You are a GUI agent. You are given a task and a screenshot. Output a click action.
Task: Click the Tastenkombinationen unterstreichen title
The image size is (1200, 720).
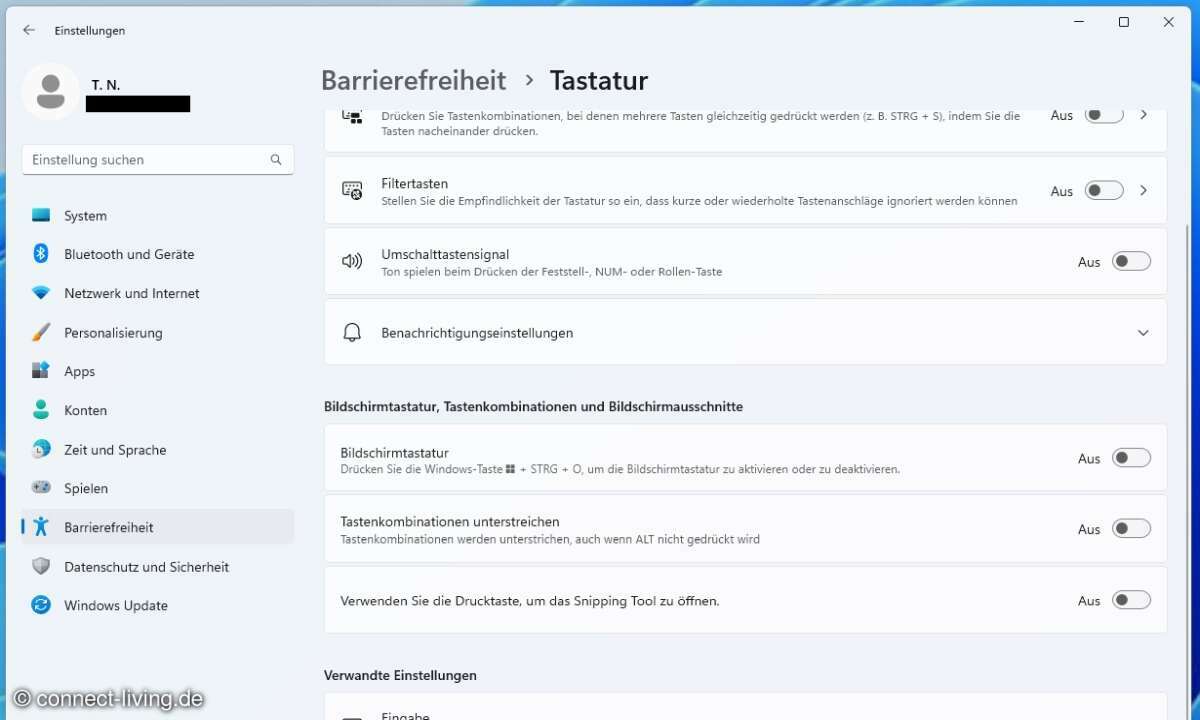pos(449,522)
